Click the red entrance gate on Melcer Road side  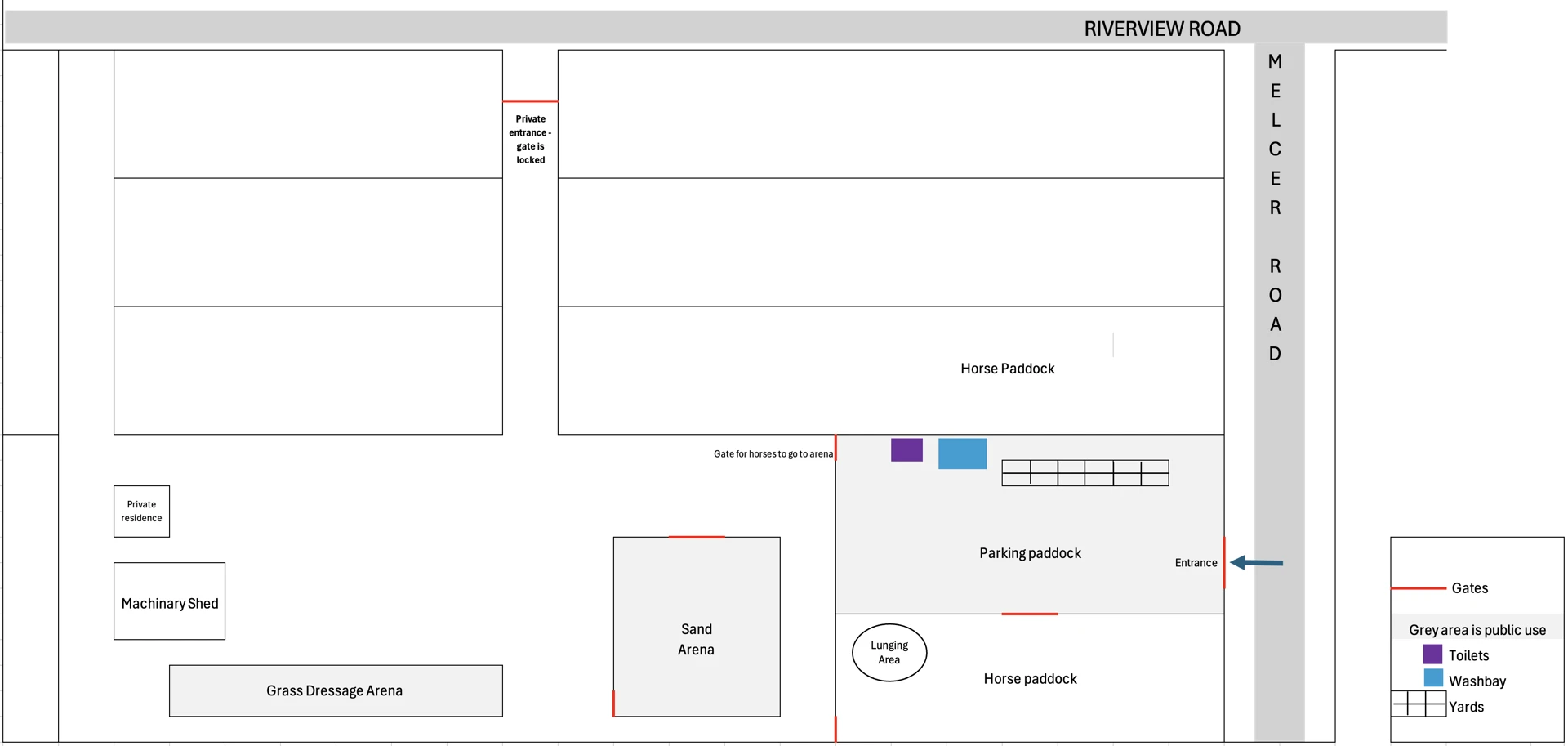coord(1224,562)
